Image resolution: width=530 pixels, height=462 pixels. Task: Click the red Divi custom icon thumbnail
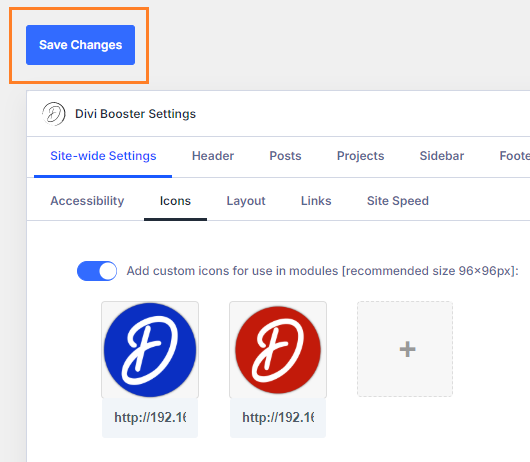point(278,350)
